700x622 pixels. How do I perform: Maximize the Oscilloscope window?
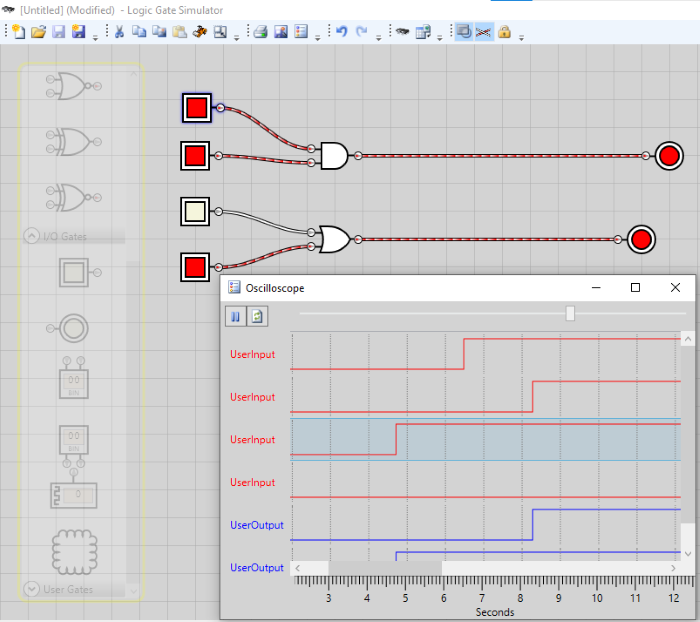(x=635, y=288)
